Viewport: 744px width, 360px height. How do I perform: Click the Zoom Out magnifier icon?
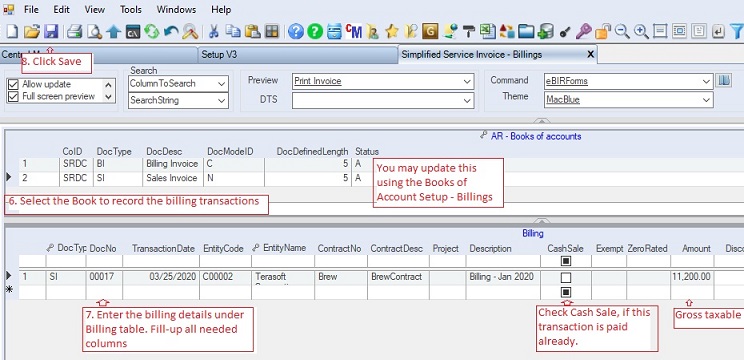click(x=622, y=32)
